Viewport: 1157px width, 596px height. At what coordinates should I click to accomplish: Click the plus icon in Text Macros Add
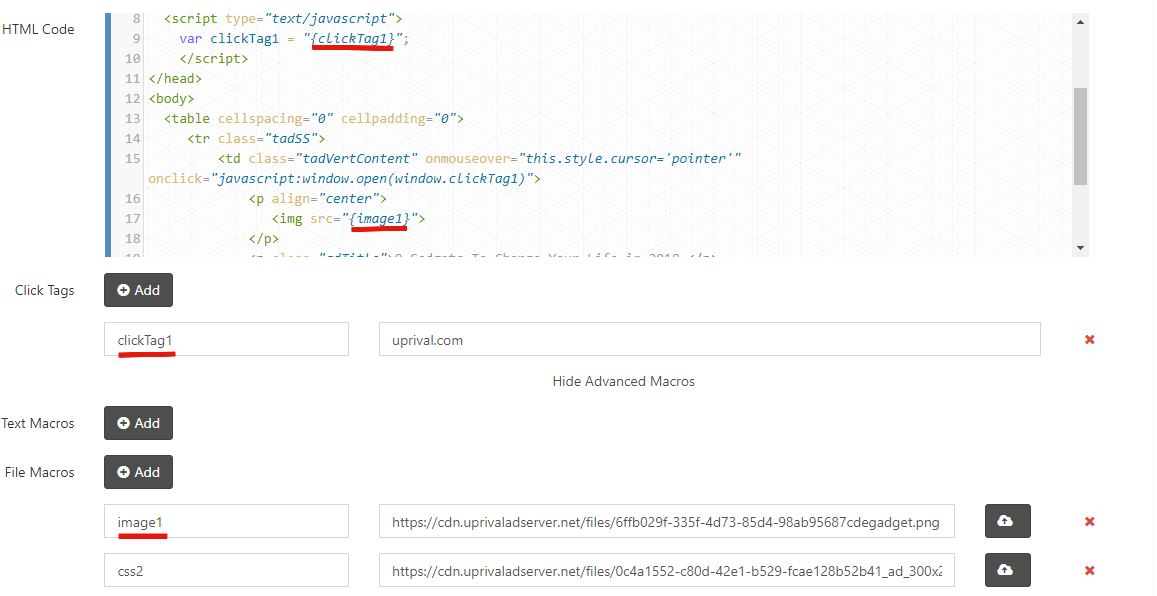124,423
